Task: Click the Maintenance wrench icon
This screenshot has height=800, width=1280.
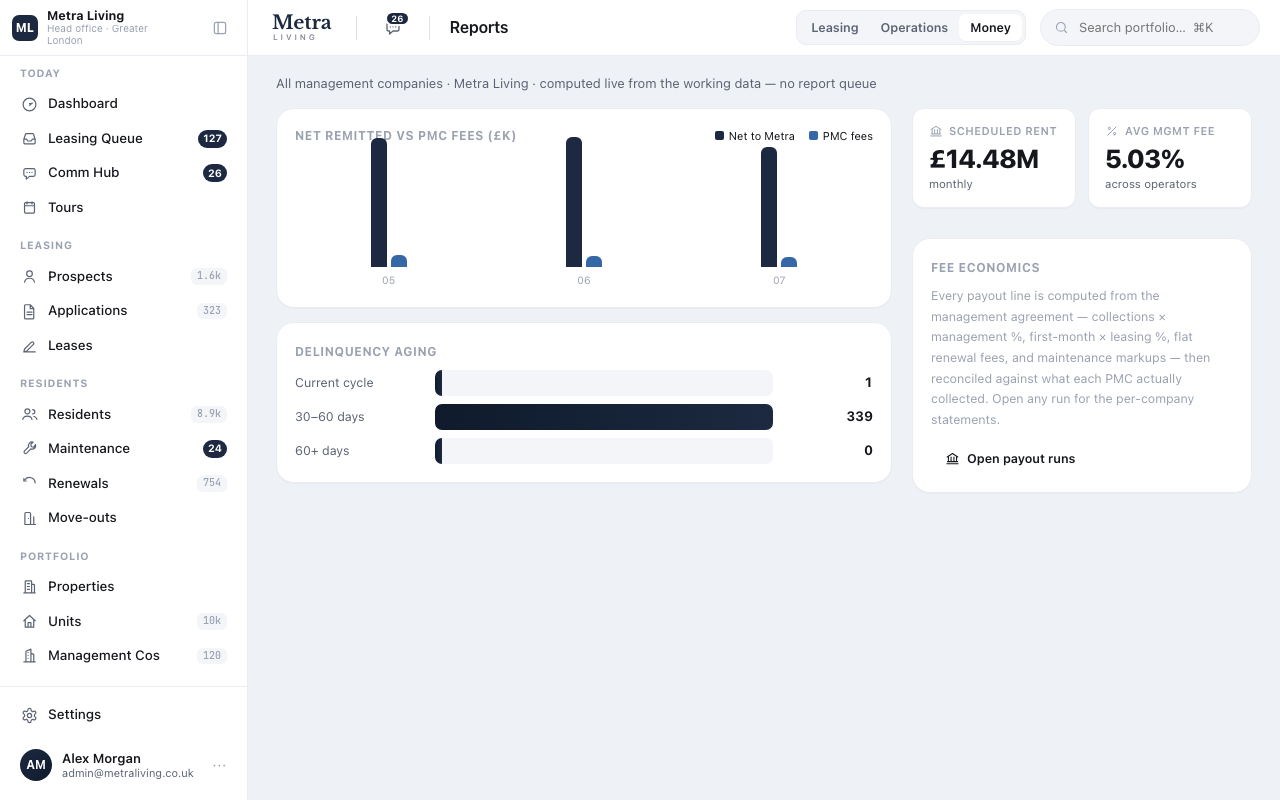Action: click(x=29, y=449)
